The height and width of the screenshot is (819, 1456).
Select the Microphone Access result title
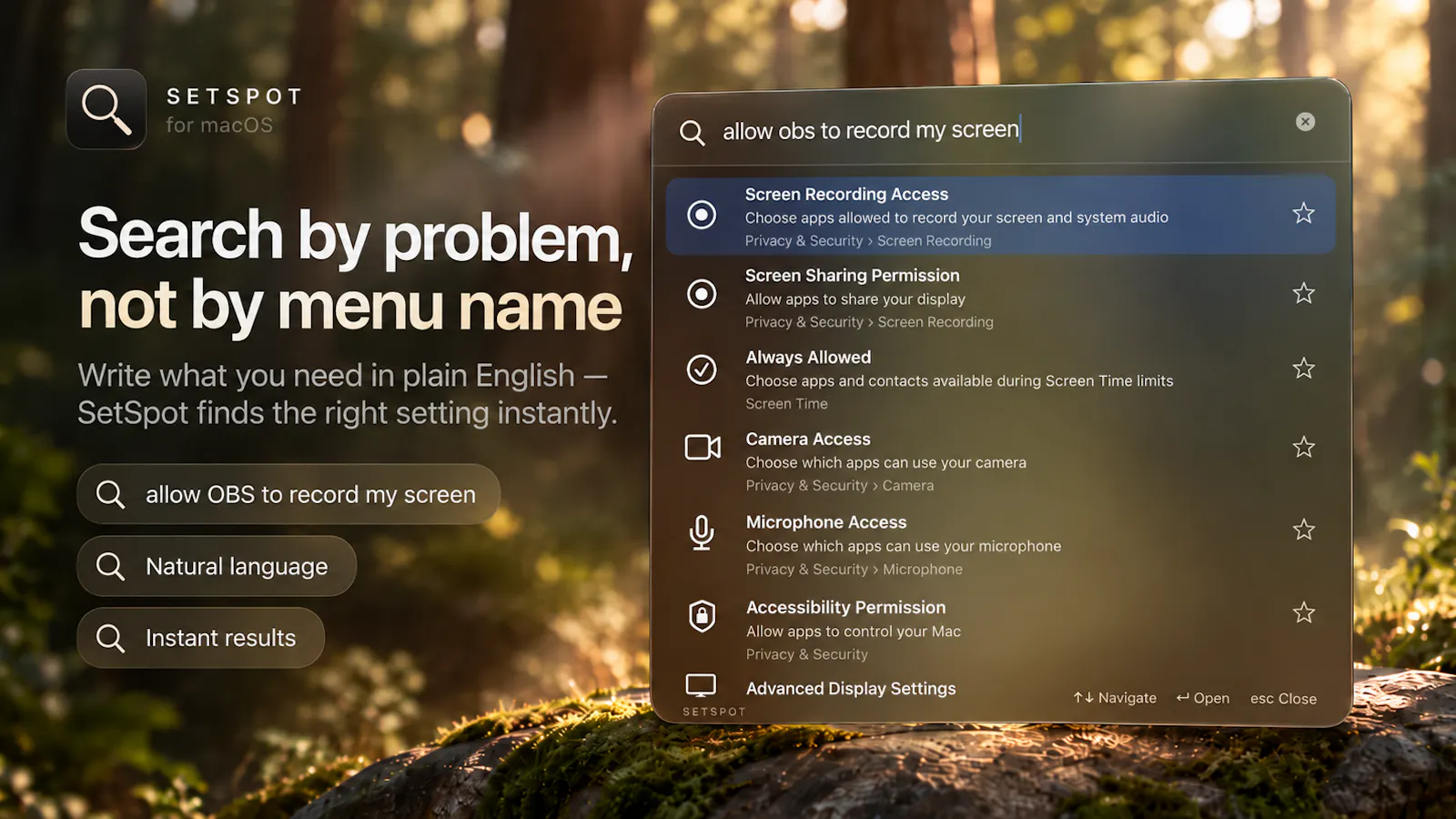point(826,522)
